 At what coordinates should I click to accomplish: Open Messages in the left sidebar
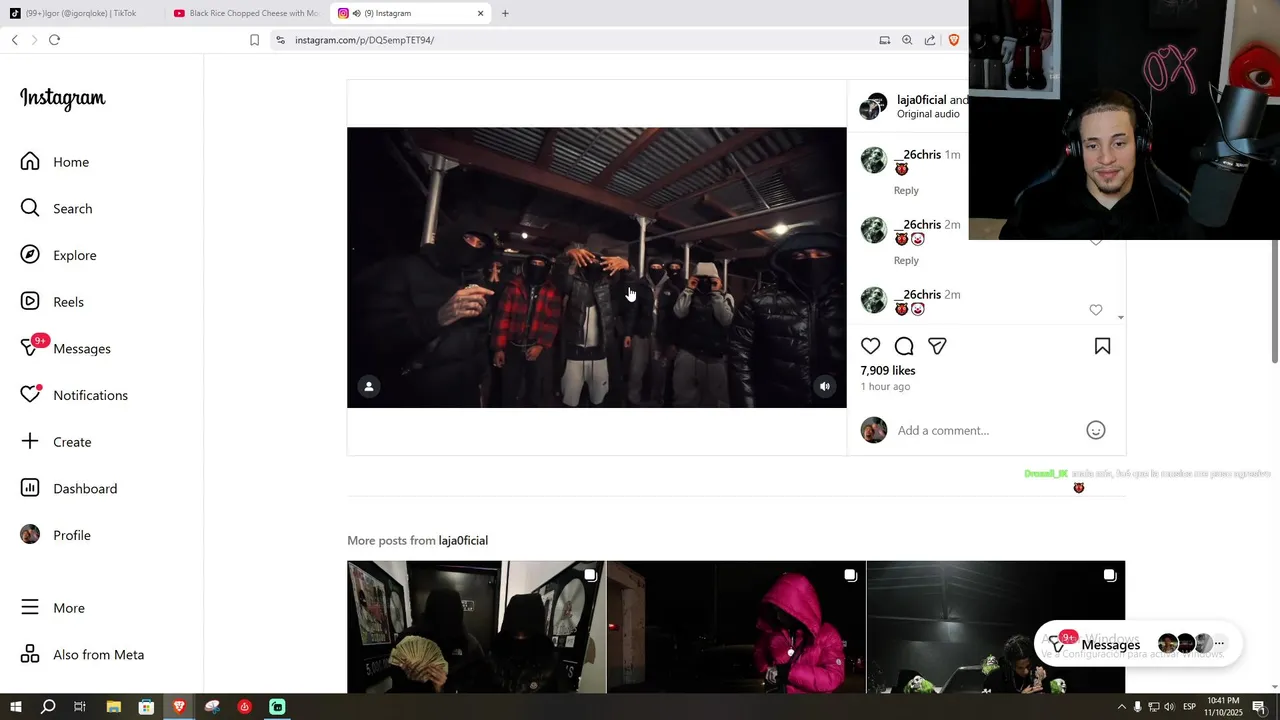point(66,348)
